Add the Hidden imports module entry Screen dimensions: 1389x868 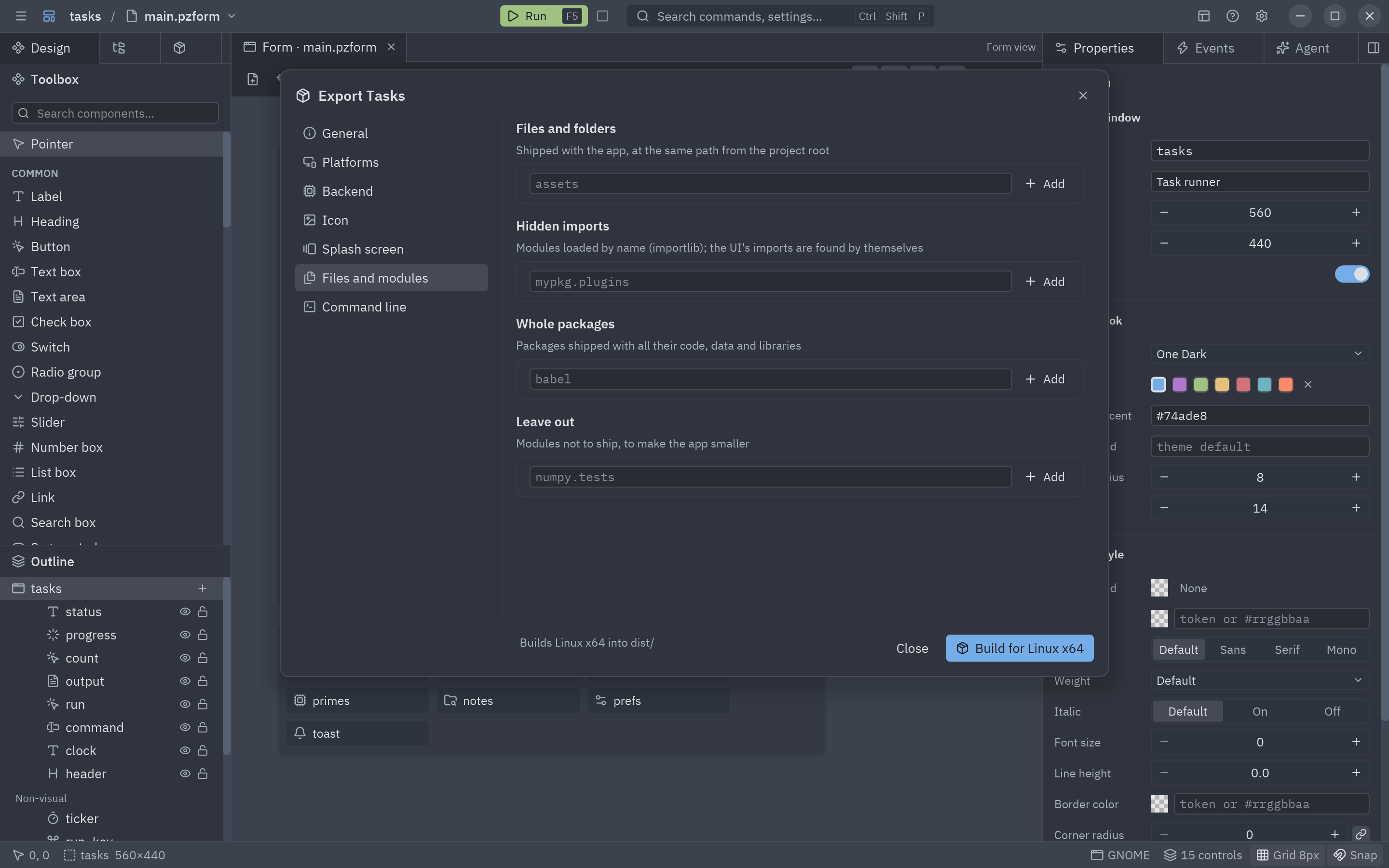pos(1045,281)
